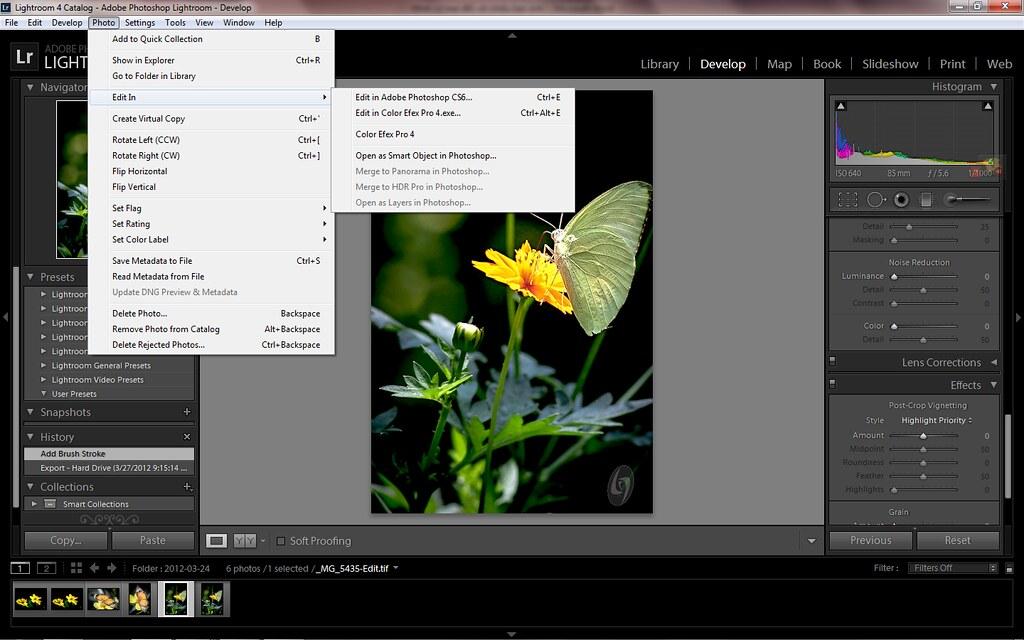Select the Crop Overlay tool
This screenshot has width=1024, height=640.
pos(847,199)
